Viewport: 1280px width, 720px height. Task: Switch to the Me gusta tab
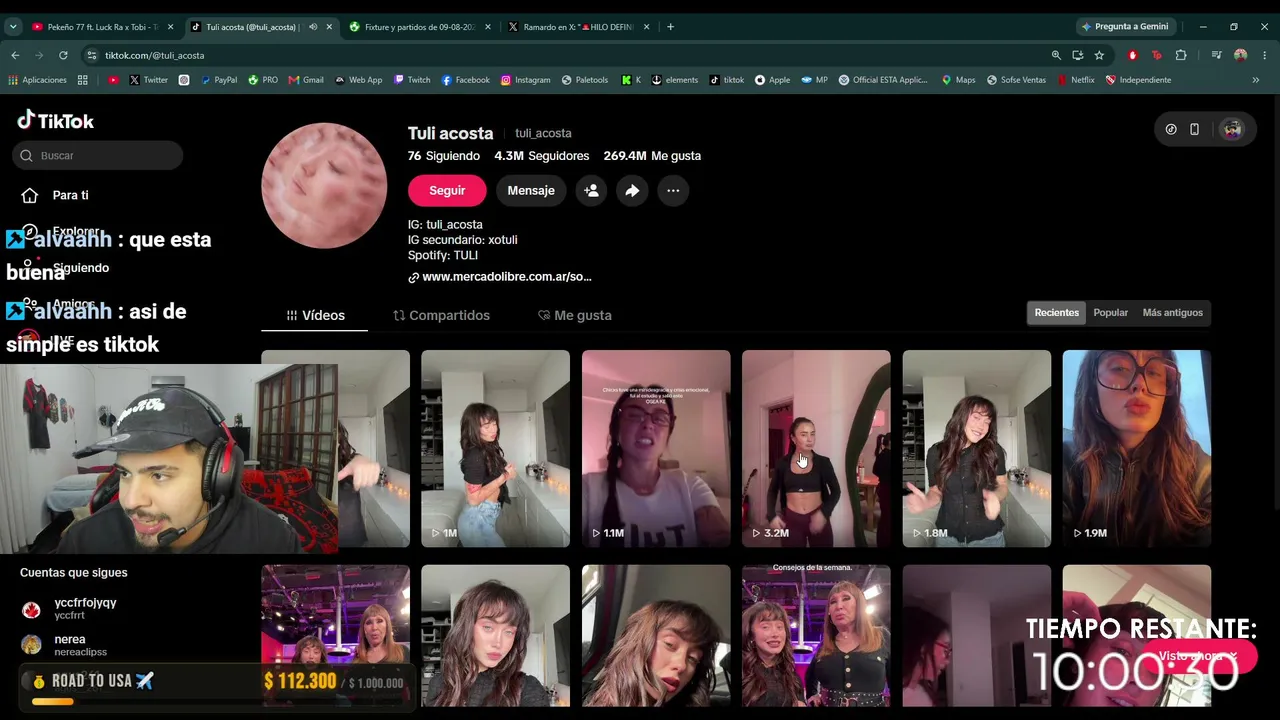(575, 315)
